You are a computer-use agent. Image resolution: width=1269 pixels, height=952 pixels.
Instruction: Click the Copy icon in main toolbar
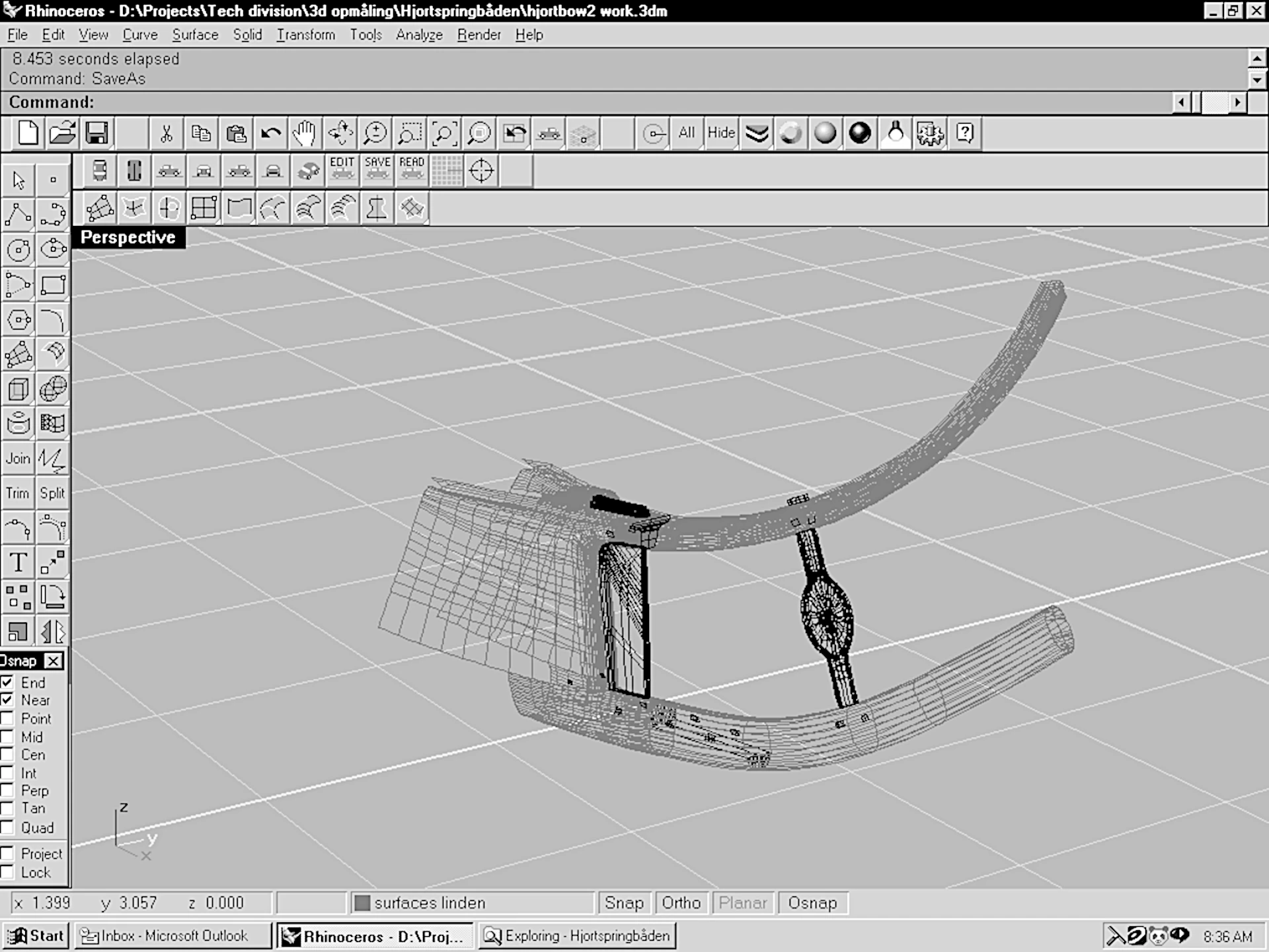[x=201, y=133]
